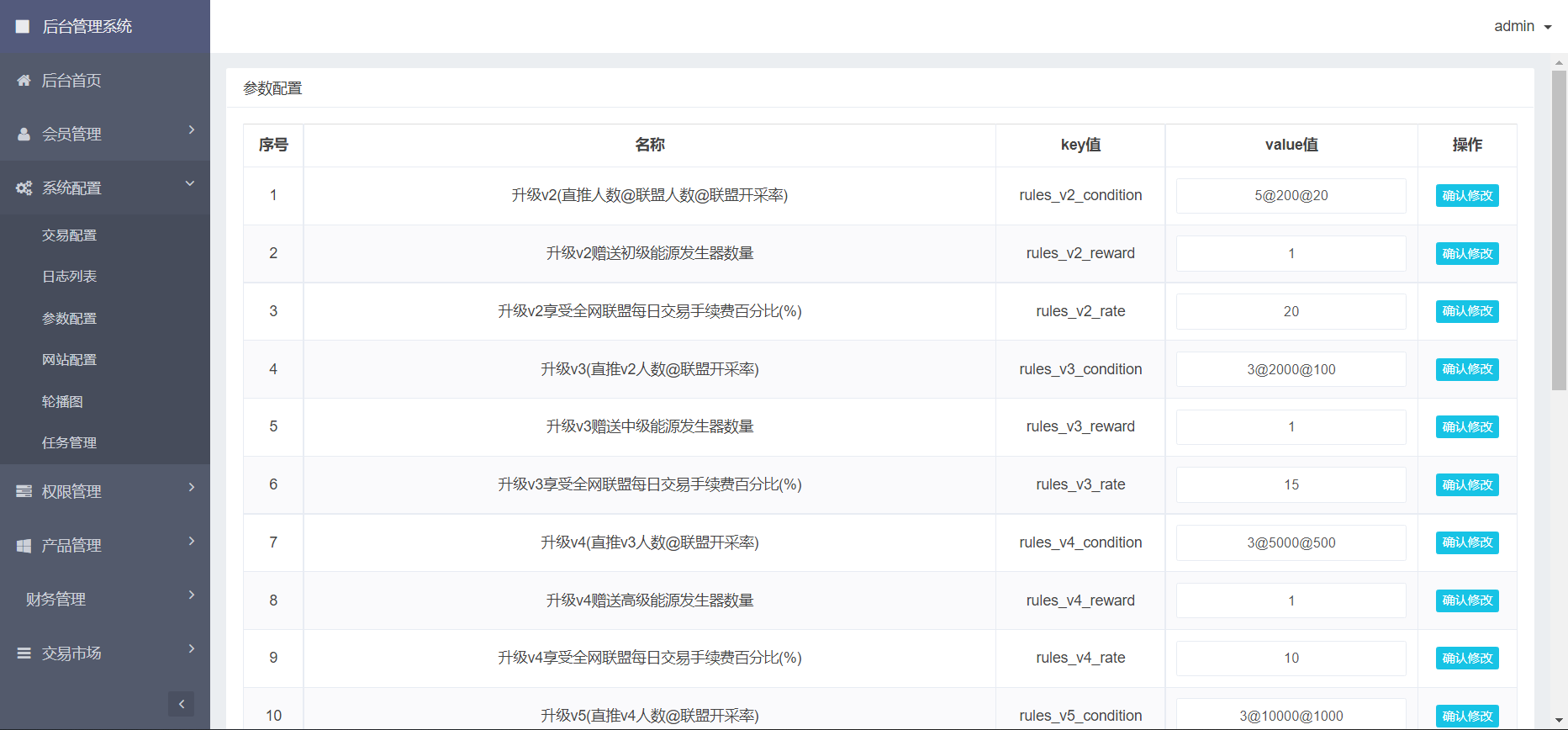Image resolution: width=1568 pixels, height=730 pixels.
Task: Click the key值 column header
Action: 1080,145
